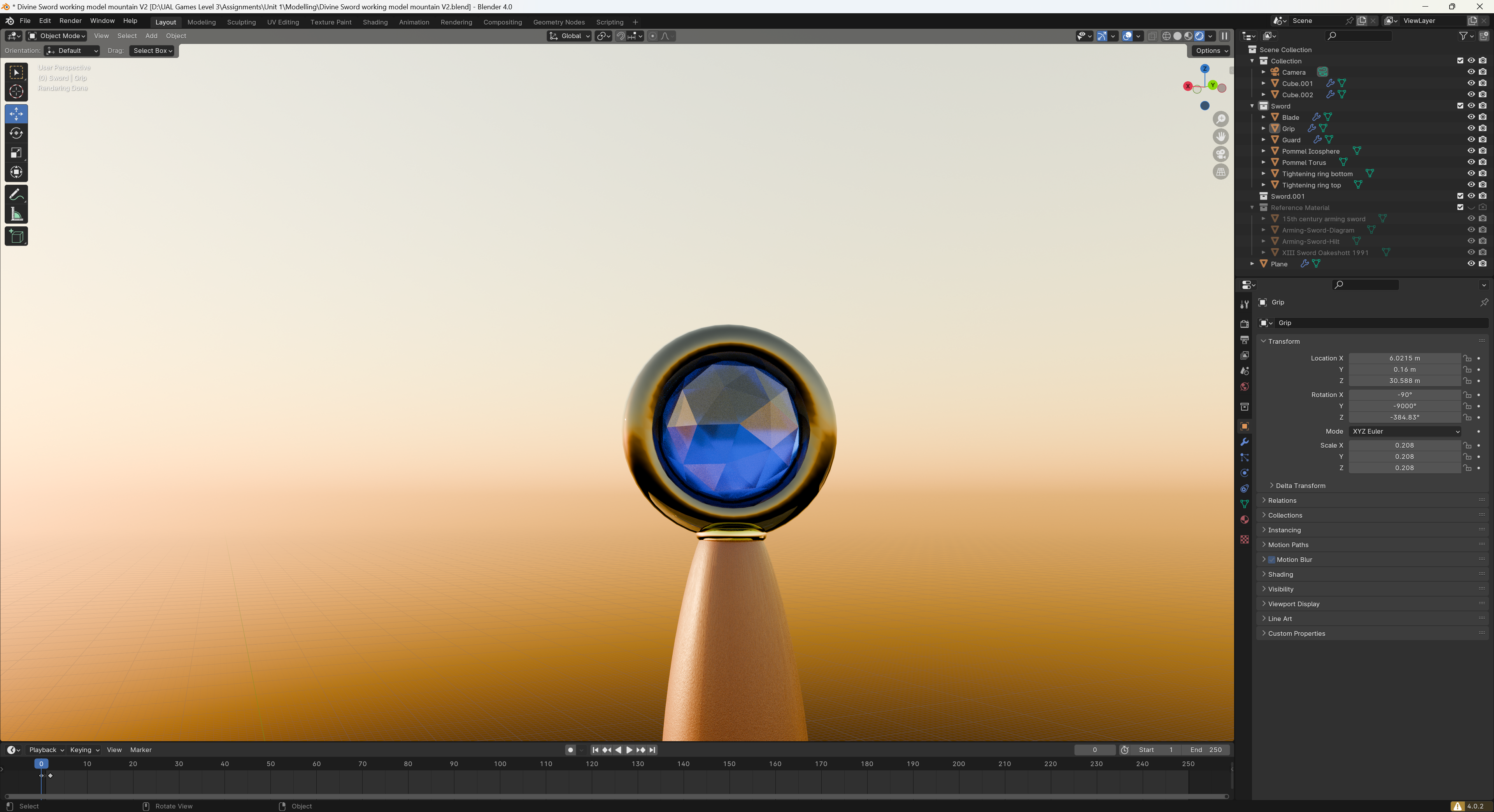
Task: Click the Options button in viewport header
Action: pyautogui.click(x=1212, y=51)
